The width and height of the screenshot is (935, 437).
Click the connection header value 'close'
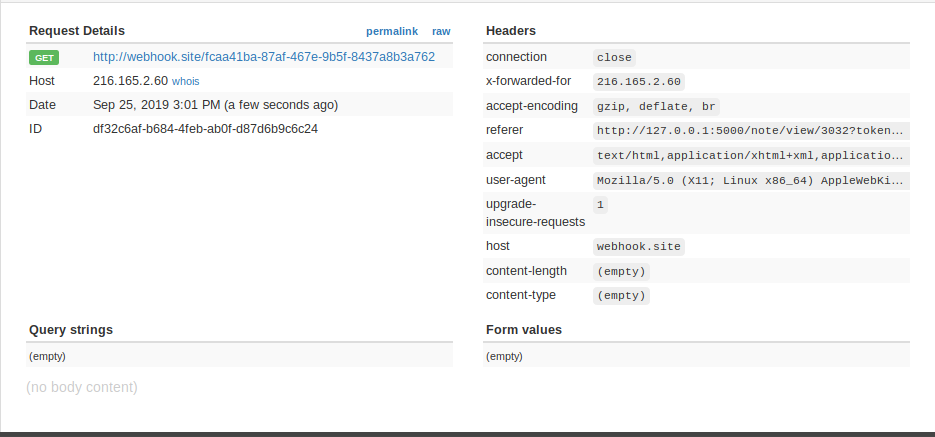pyautogui.click(x=614, y=58)
